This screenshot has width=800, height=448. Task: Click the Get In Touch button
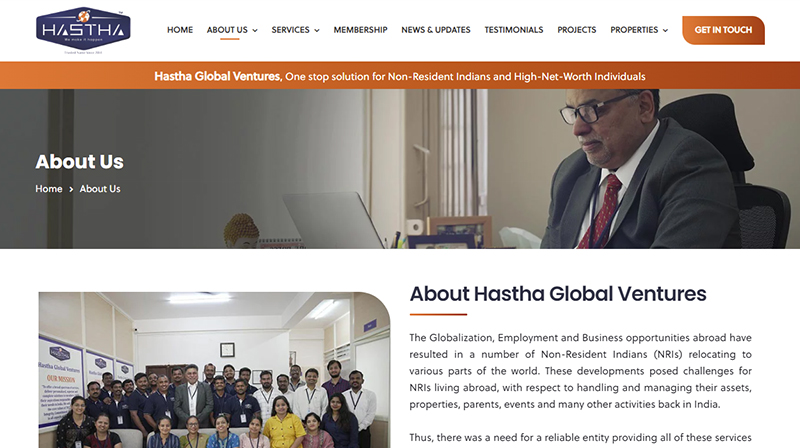click(x=723, y=30)
